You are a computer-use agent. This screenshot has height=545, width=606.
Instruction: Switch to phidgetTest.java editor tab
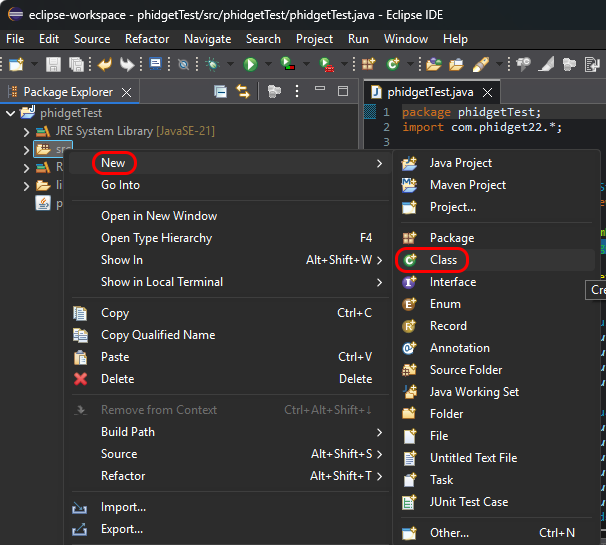tap(429, 91)
